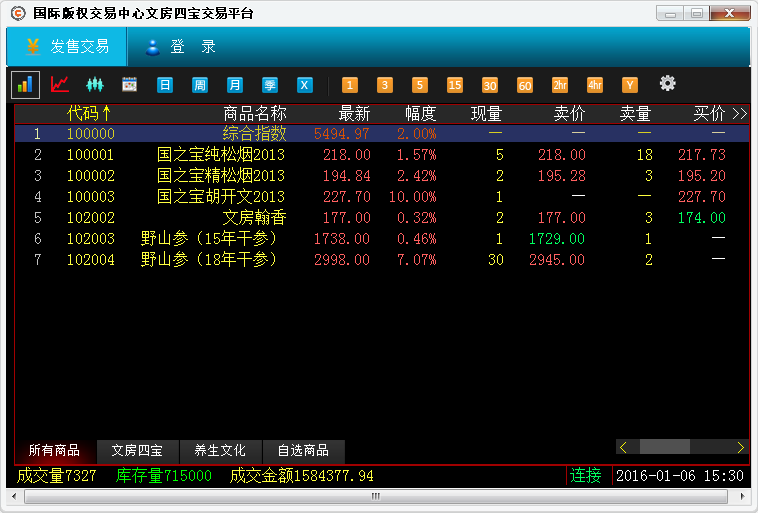Switch to 文房四宝 tab
This screenshot has width=758, height=513.
pyautogui.click(x=137, y=451)
